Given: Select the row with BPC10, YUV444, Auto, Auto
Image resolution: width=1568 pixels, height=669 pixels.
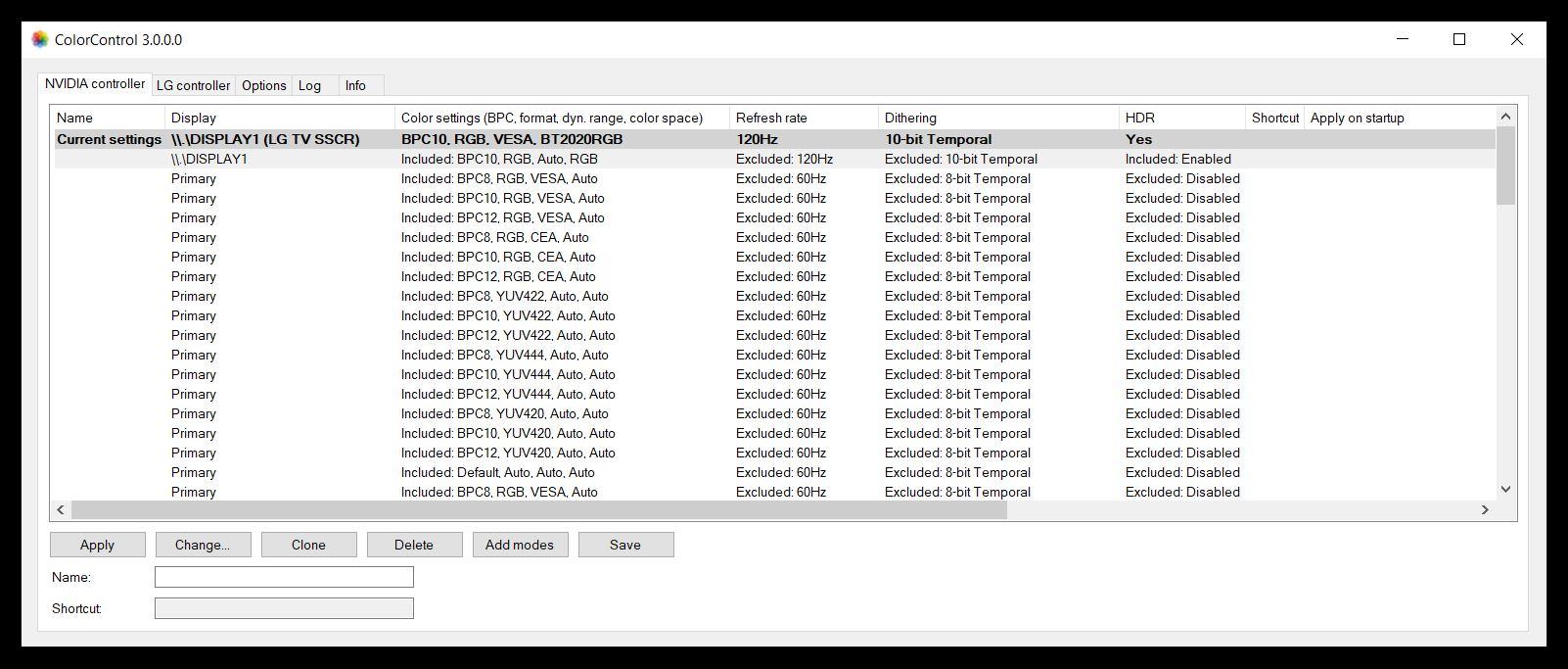Looking at the screenshot, I should [774, 374].
